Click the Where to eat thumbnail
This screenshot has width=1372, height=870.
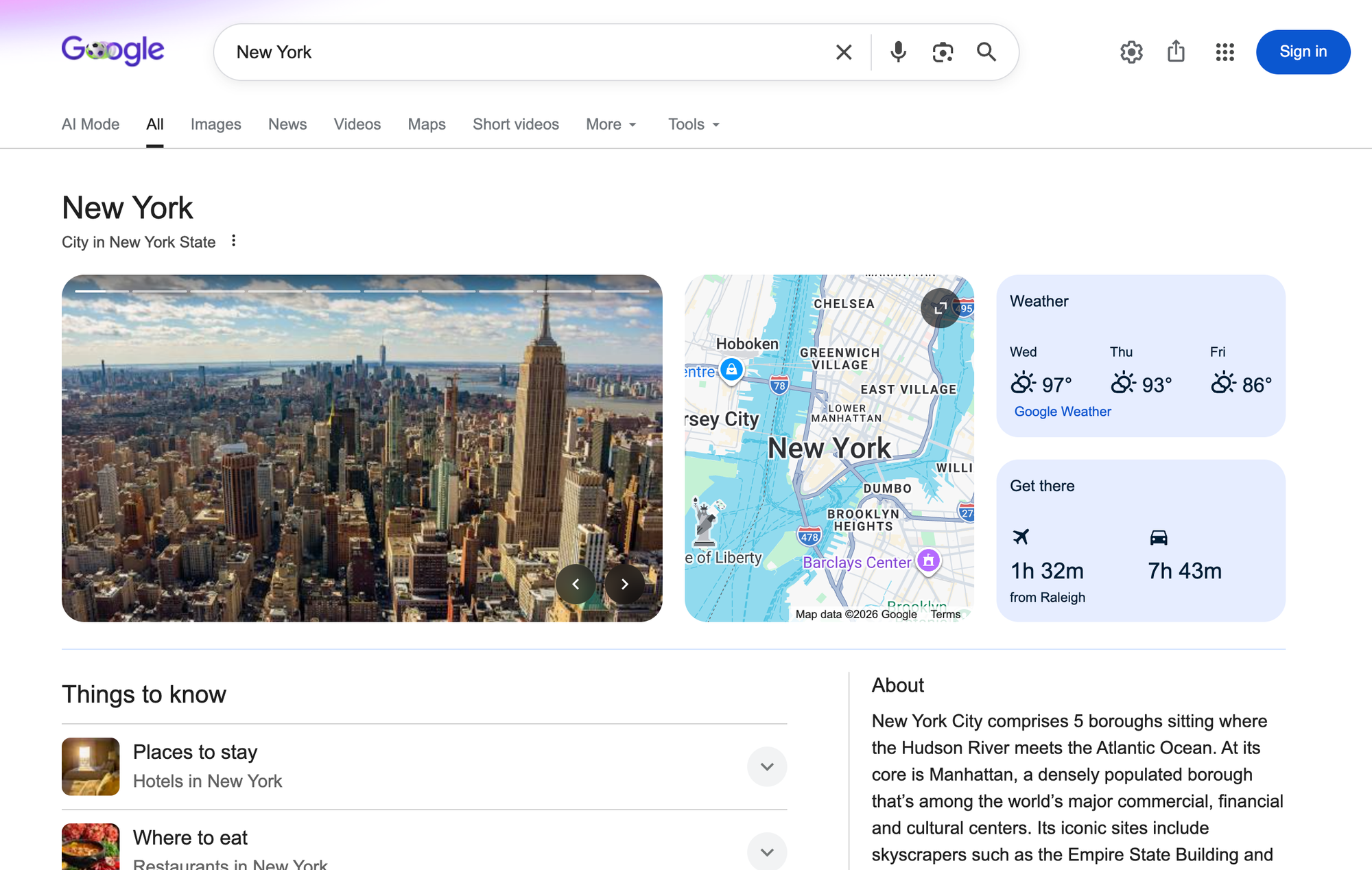tap(91, 847)
